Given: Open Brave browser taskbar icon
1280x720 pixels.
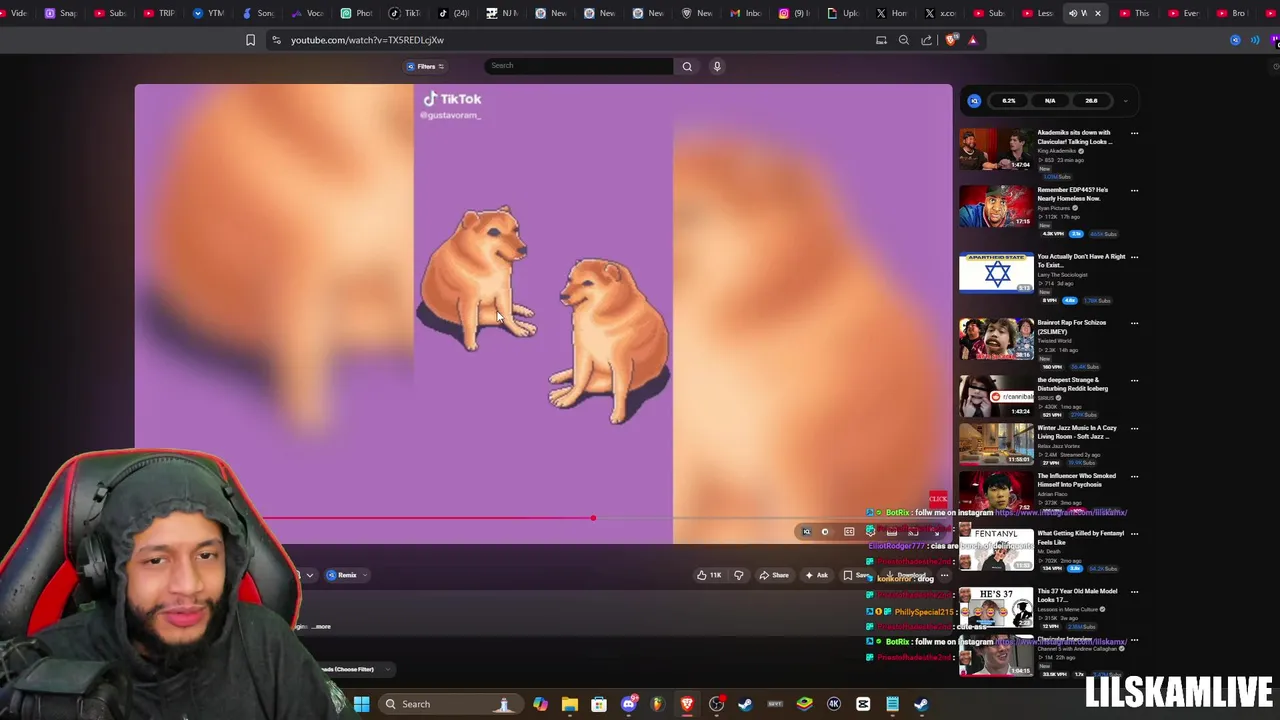Looking at the screenshot, I should click(687, 704).
